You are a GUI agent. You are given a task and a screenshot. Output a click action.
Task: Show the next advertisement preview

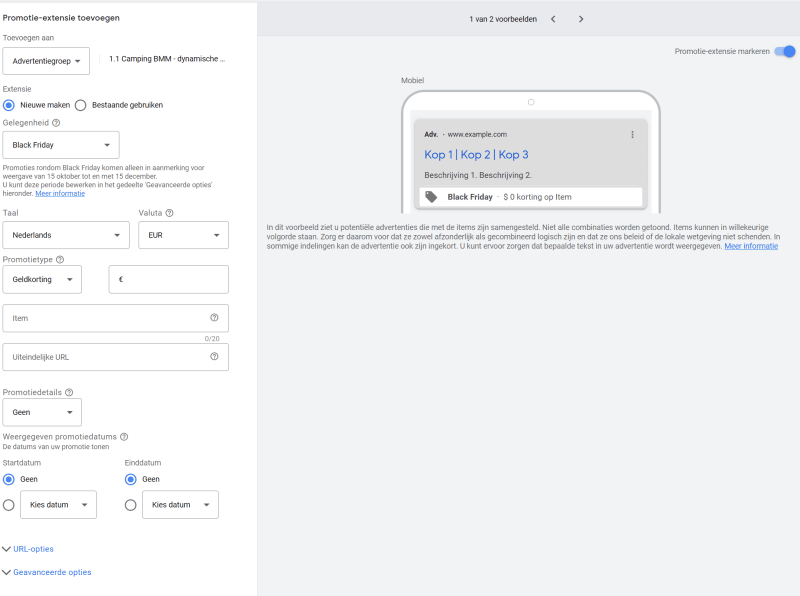[x=581, y=18]
